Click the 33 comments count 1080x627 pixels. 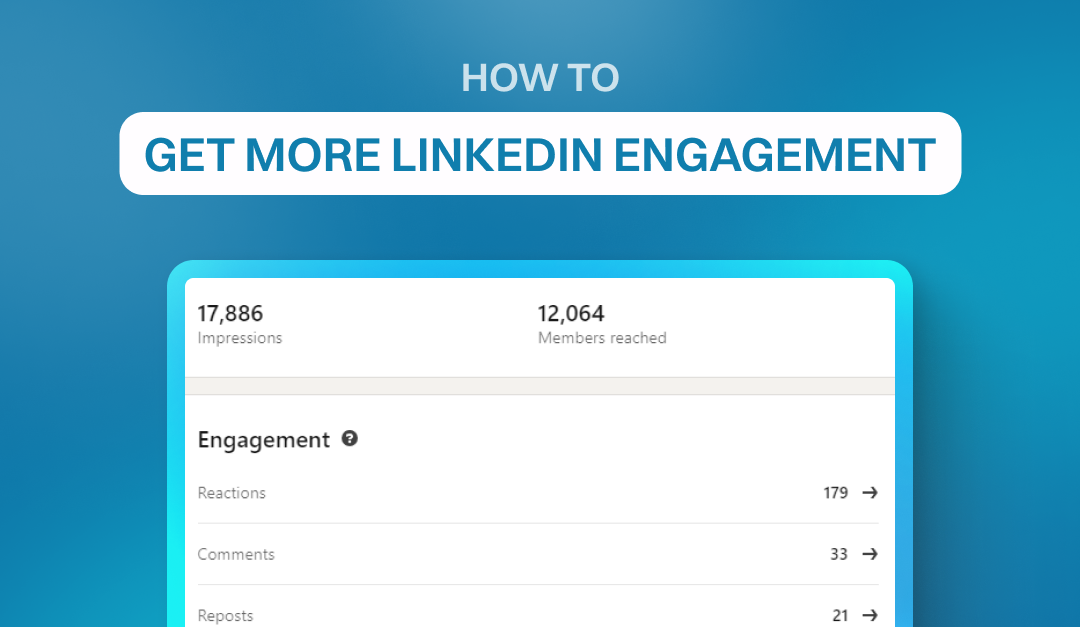click(x=838, y=554)
